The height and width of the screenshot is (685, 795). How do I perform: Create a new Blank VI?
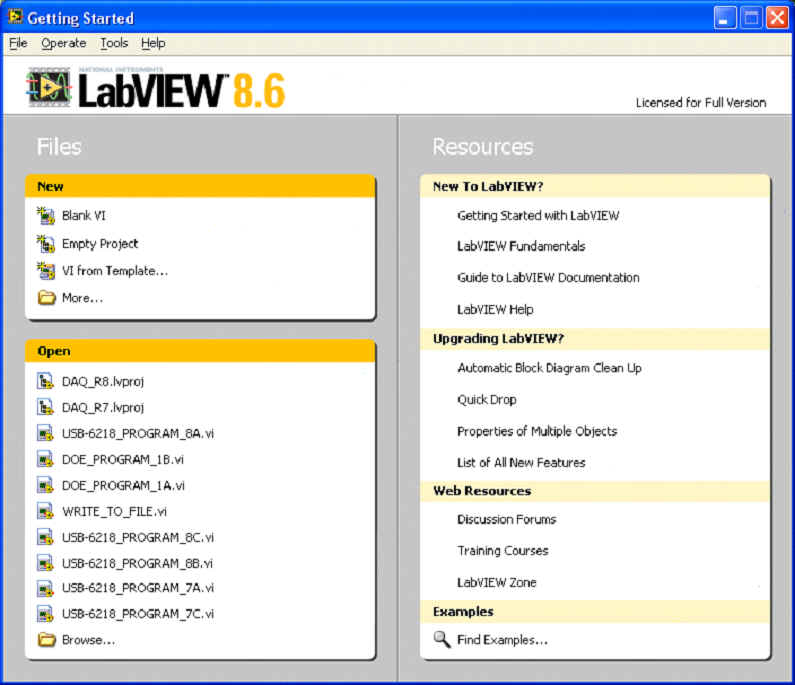point(84,215)
